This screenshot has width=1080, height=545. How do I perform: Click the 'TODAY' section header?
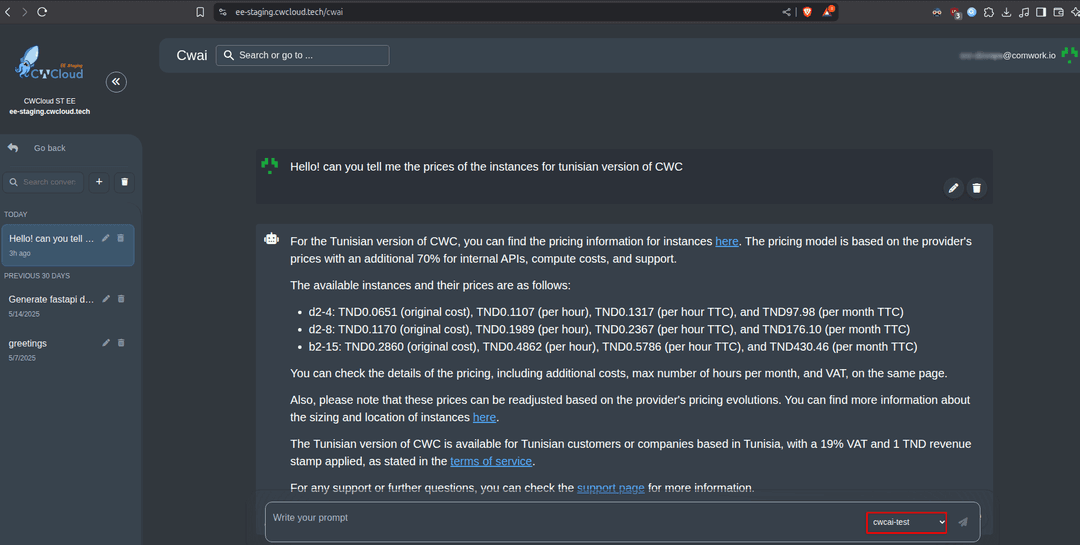click(16, 214)
